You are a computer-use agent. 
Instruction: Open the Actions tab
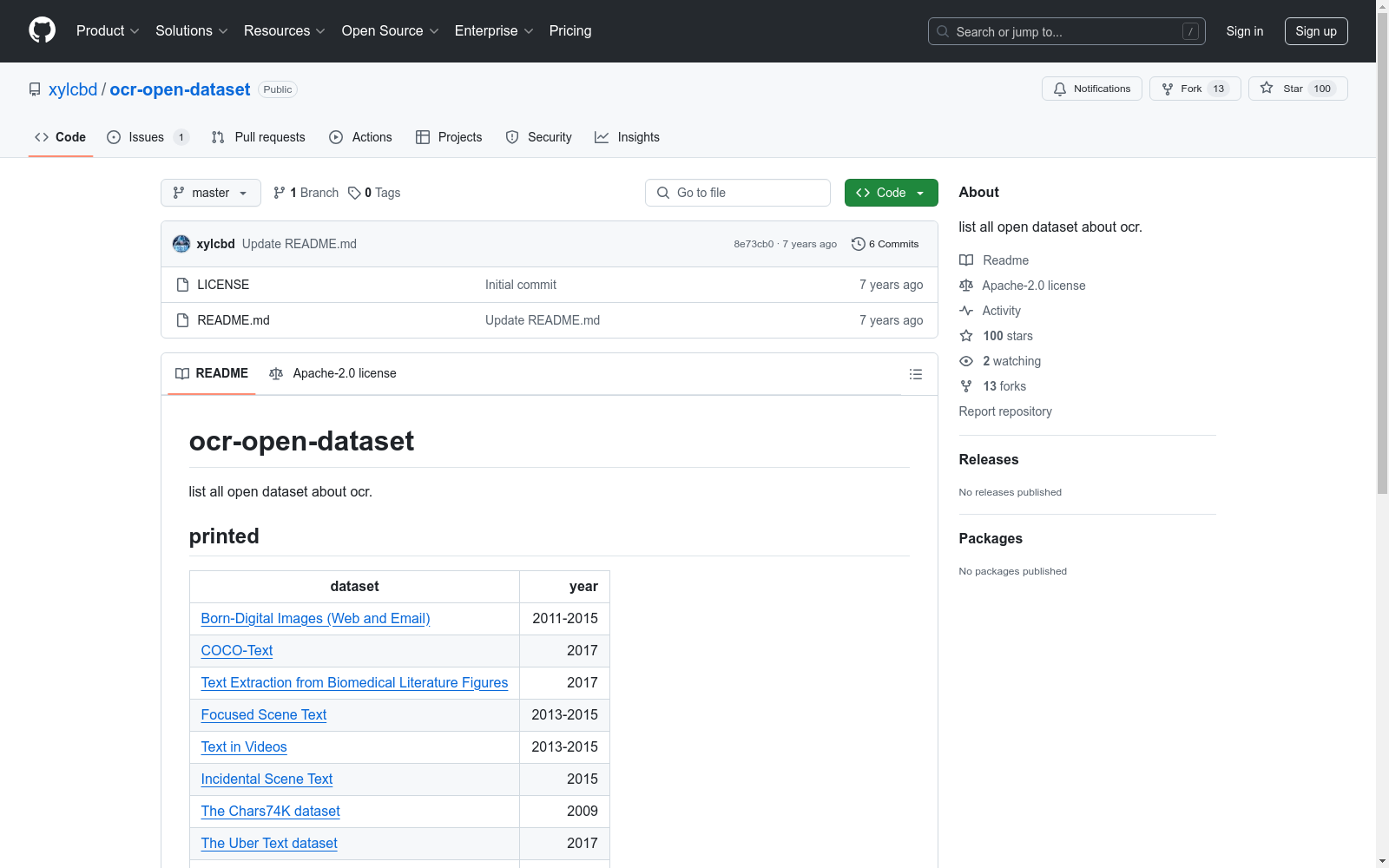[361, 137]
